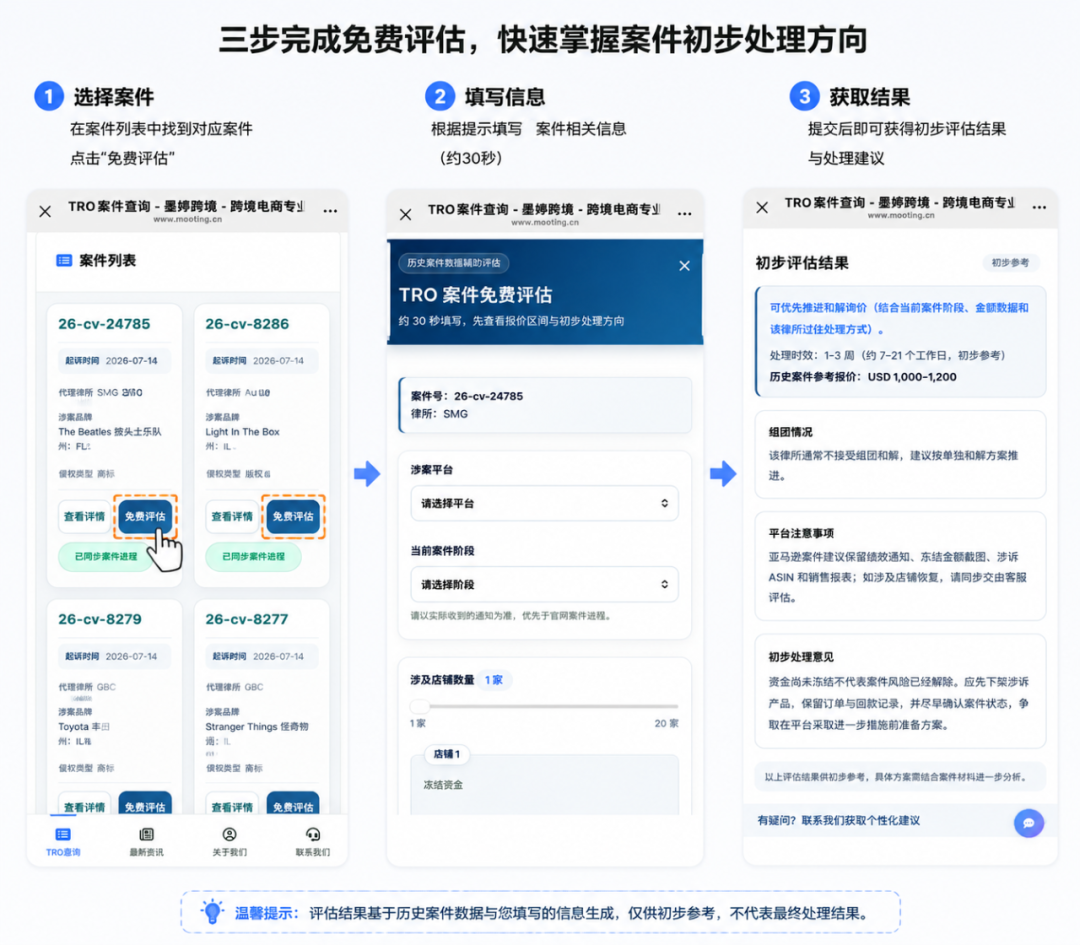Click 有疑问？联系我们获取个性化建议 link
This screenshot has height=945, width=1080.
point(838,820)
